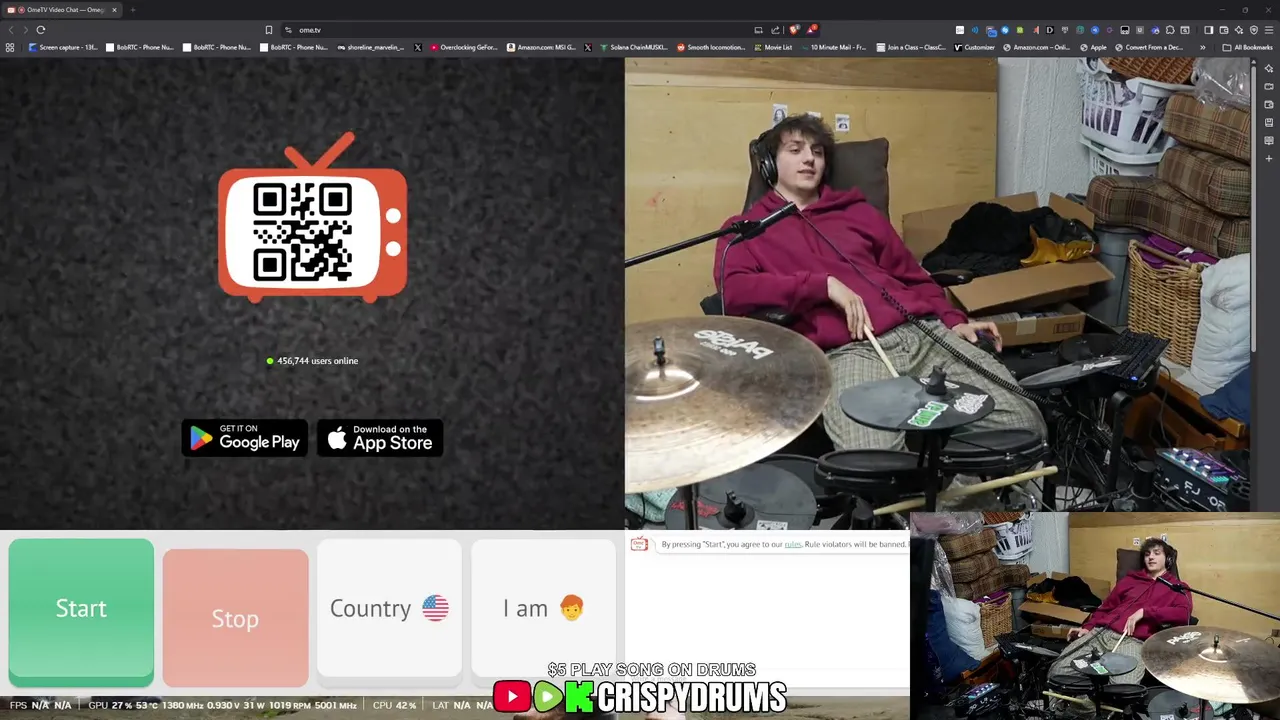This screenshot has width=1280, height=720.
Task: Open the Brave Rewards triangle icon
Action: point(811,30)
